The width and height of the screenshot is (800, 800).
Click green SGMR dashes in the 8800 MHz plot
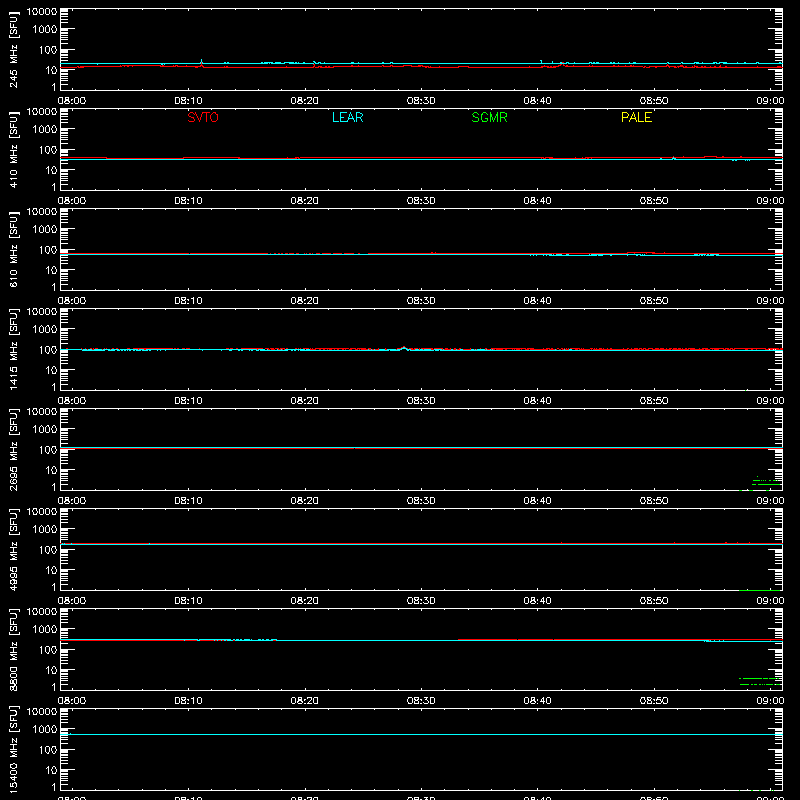[x=760, y=681]
